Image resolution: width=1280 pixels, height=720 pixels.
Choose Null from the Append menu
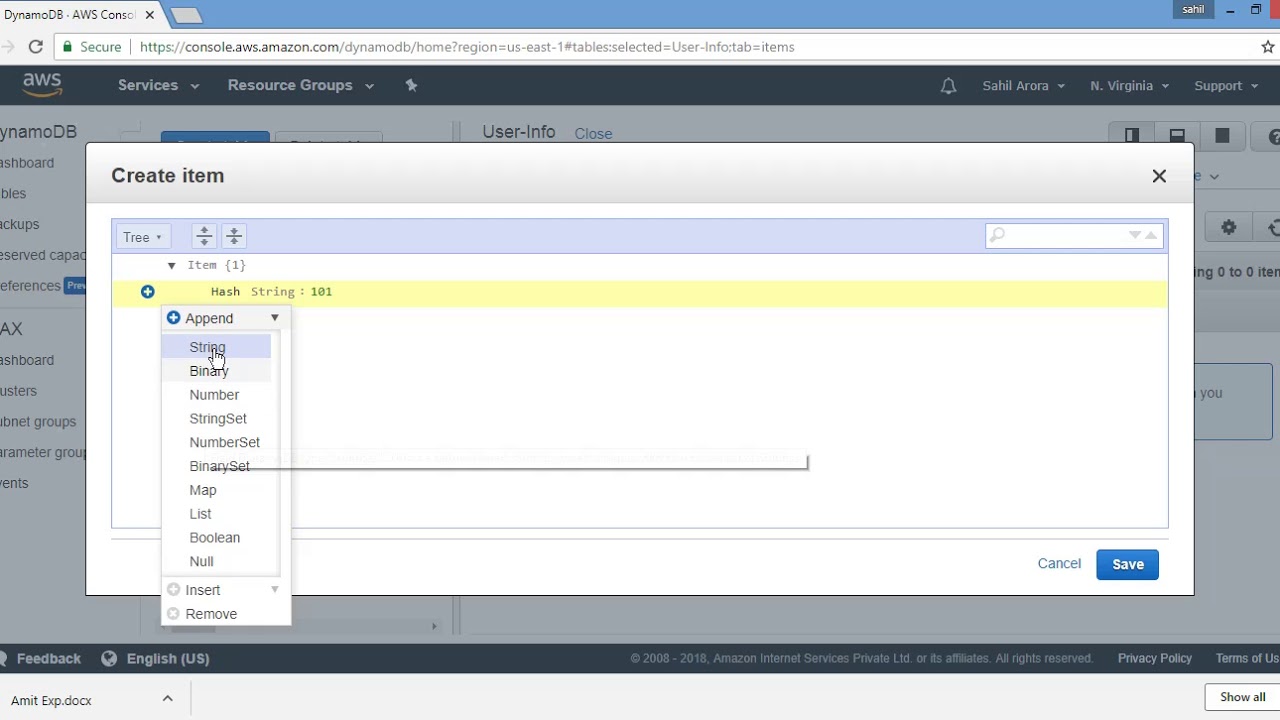point(216,562)
